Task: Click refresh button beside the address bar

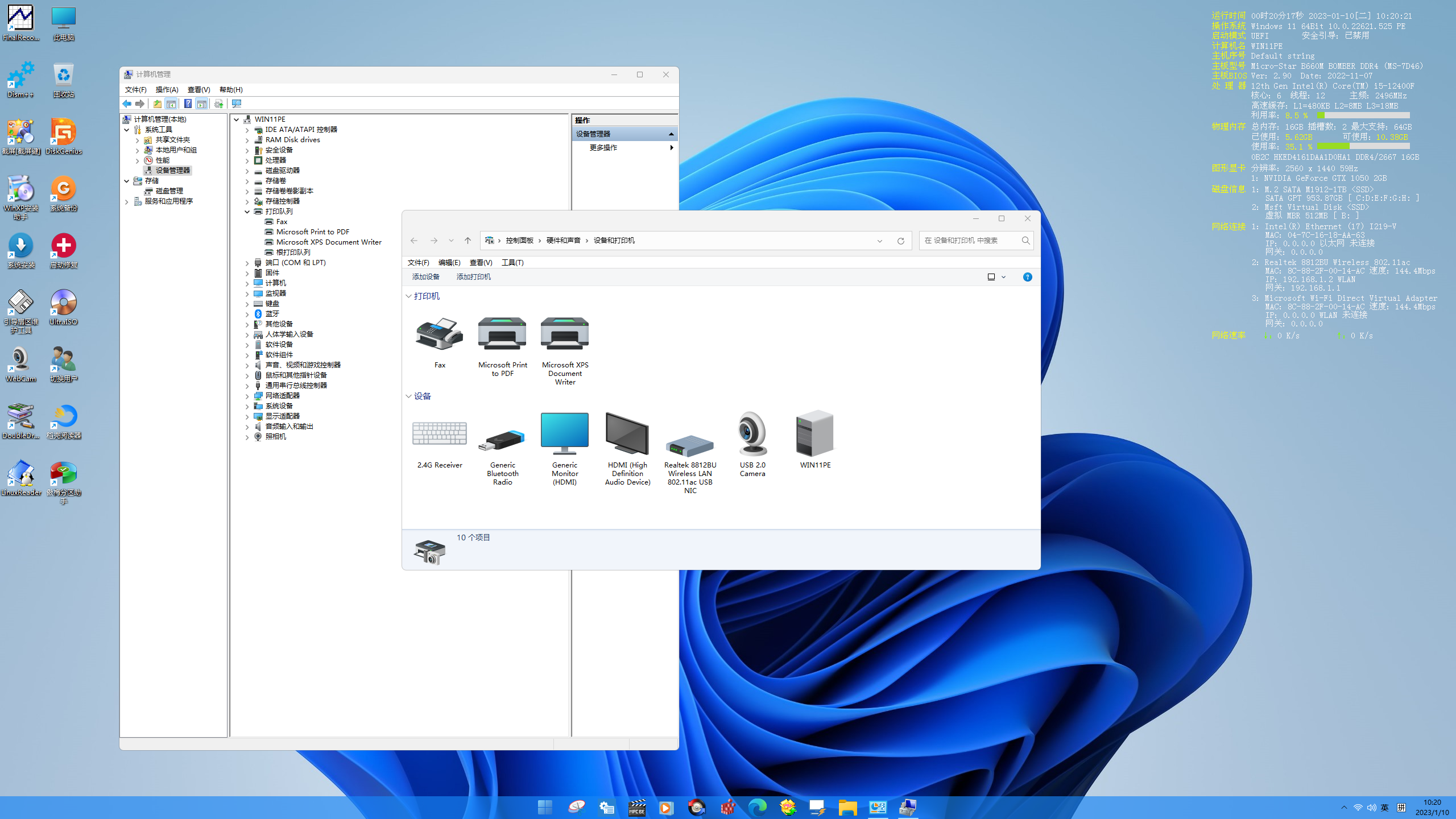Action: tap(901, 241)
